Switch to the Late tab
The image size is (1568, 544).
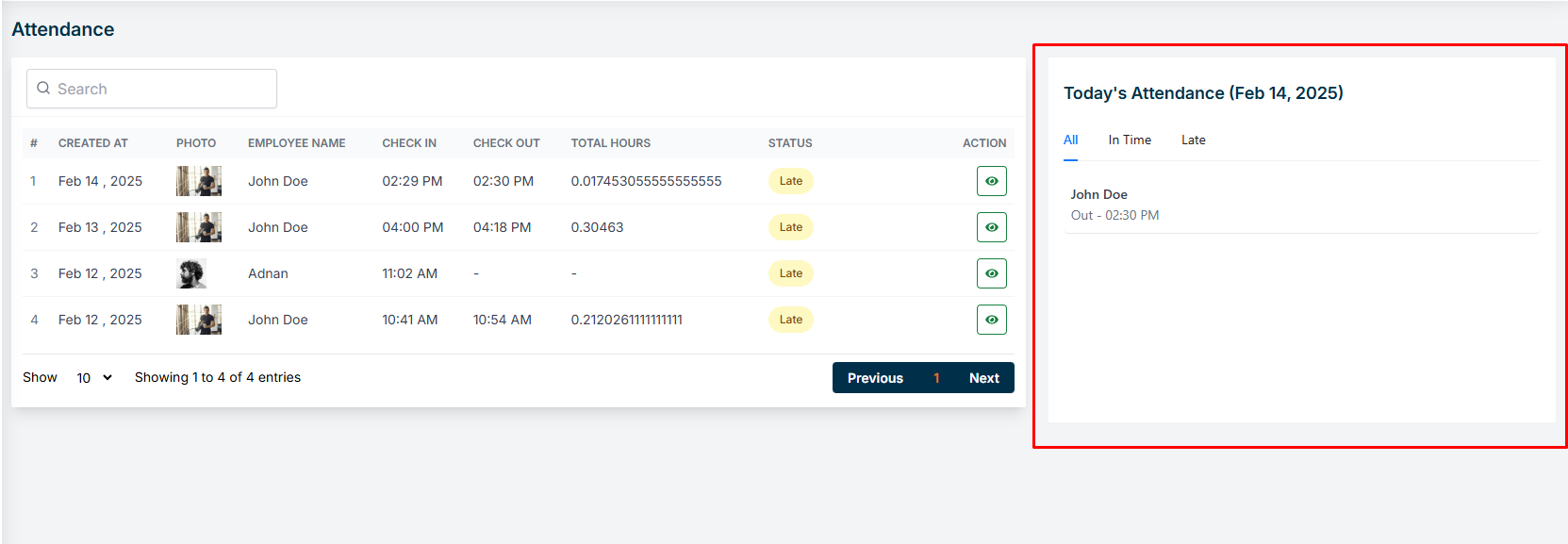1193,140
